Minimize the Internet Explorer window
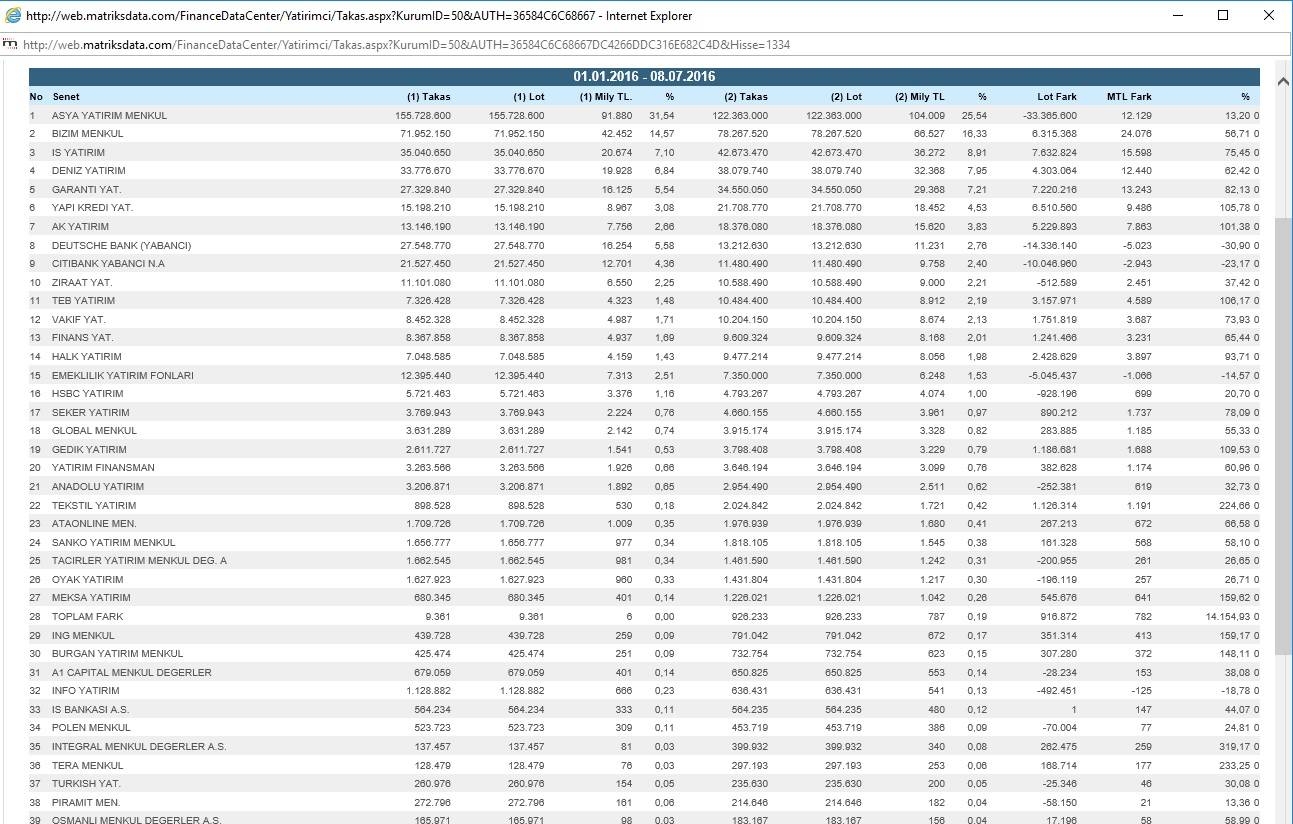Image resolution: width=1293 pixels, height=824 pixels. click(1176, 15)
